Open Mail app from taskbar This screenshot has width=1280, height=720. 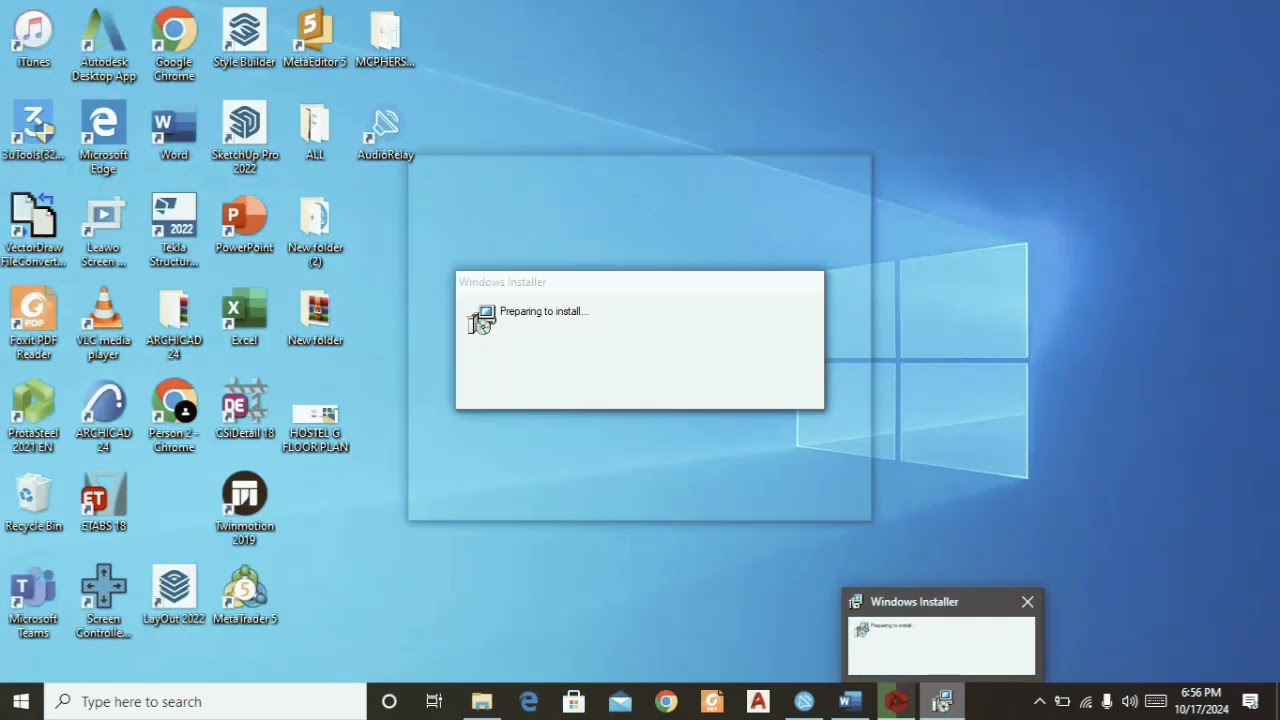click(620, 701)
